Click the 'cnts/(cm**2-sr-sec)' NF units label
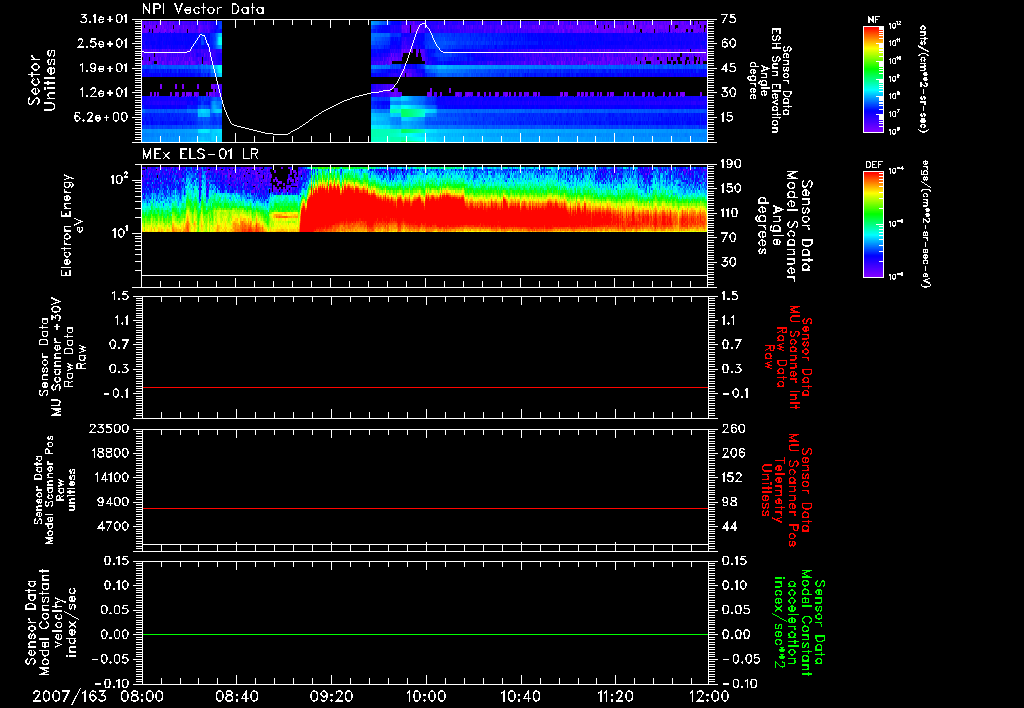1024x708 pixels. 923,79
